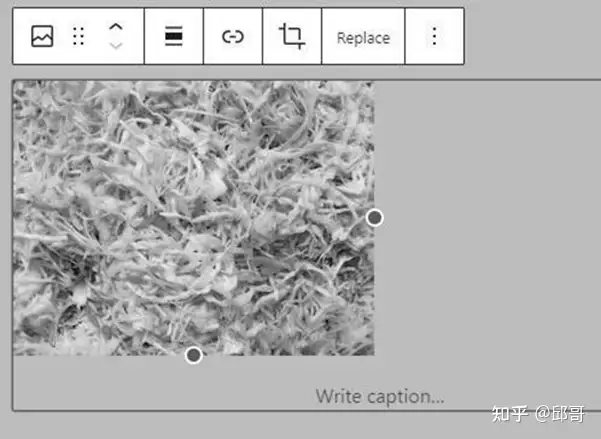The image size is (601, 439).
Task: Open the block alignment options
Action: pos(174,36)
